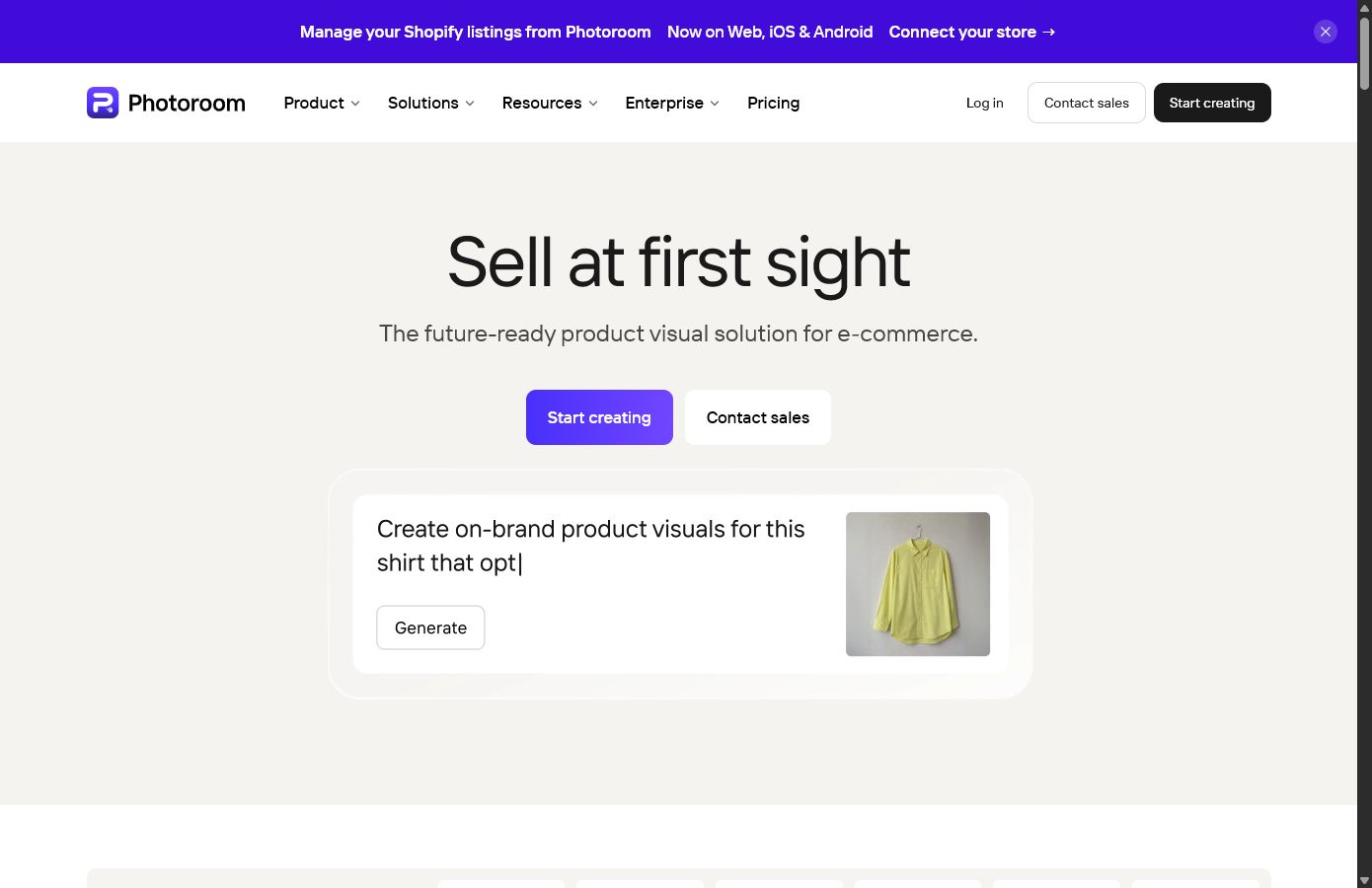Click the Photoroom logo icon
The width and height of the screenshot is (1372, 888).
tap(103, 103)
